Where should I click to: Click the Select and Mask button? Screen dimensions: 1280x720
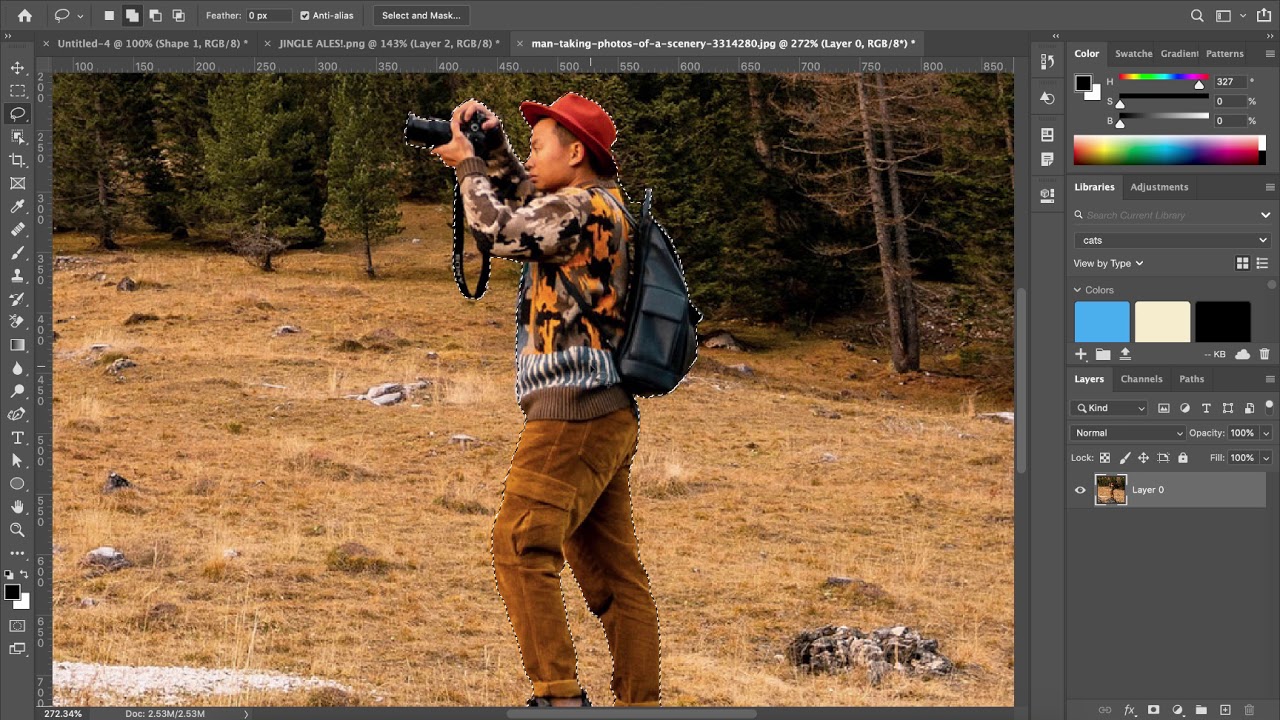tap(421, 15)
